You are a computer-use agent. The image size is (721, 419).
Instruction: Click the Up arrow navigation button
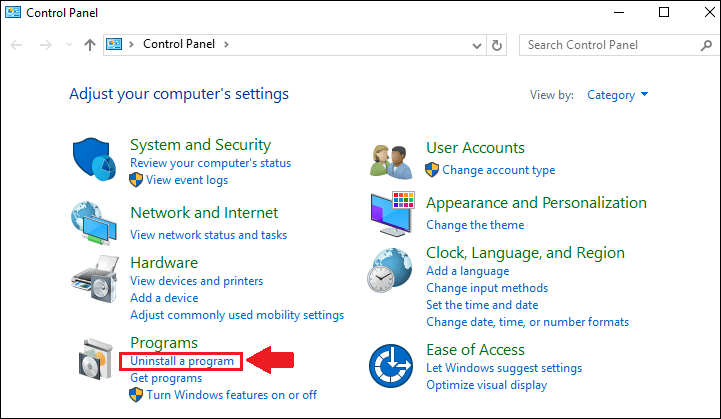pos(90,45)
